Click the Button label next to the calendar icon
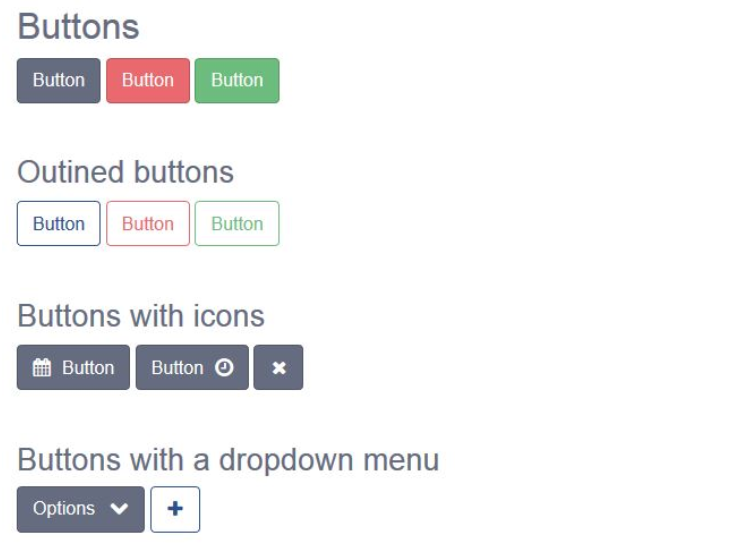741x550 pixels. click(88, 368)
